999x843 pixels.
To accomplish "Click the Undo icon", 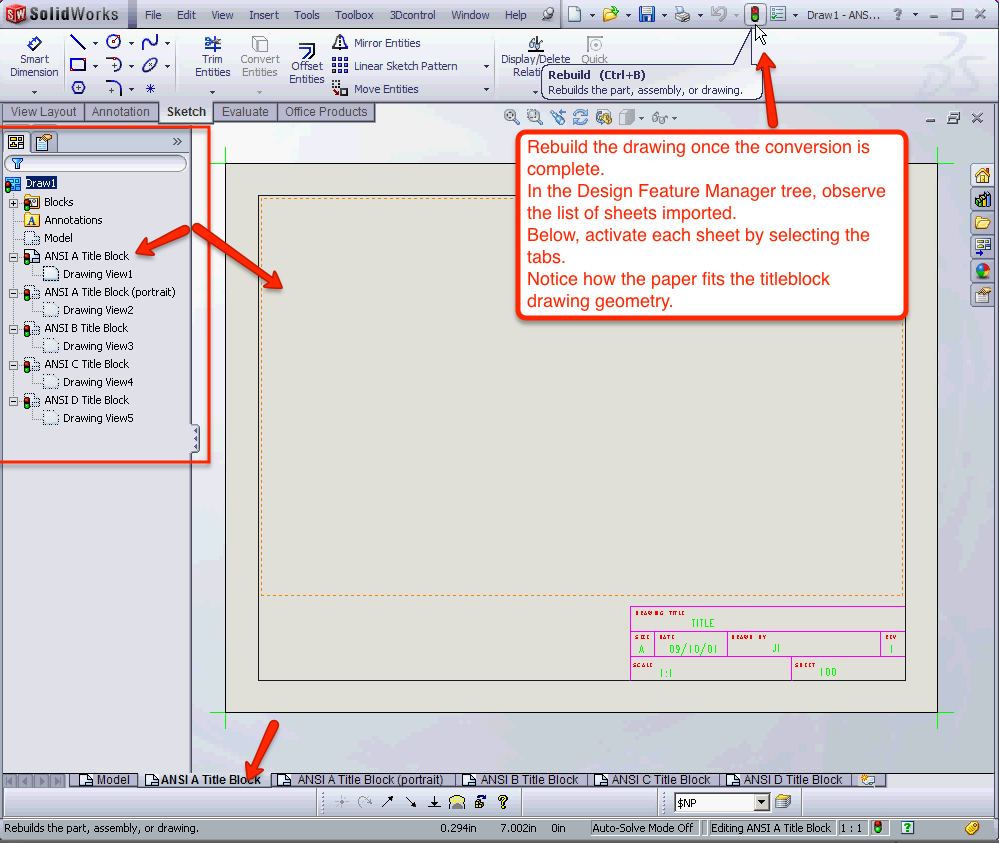I will pyautogui.click(x=719, y=14).
